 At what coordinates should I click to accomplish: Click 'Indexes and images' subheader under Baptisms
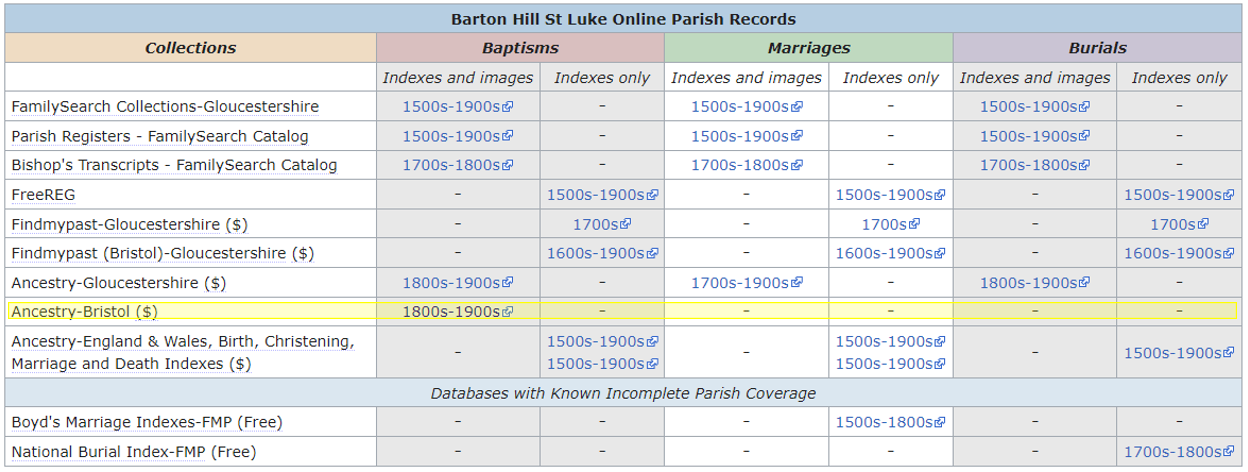pos(458,78)
